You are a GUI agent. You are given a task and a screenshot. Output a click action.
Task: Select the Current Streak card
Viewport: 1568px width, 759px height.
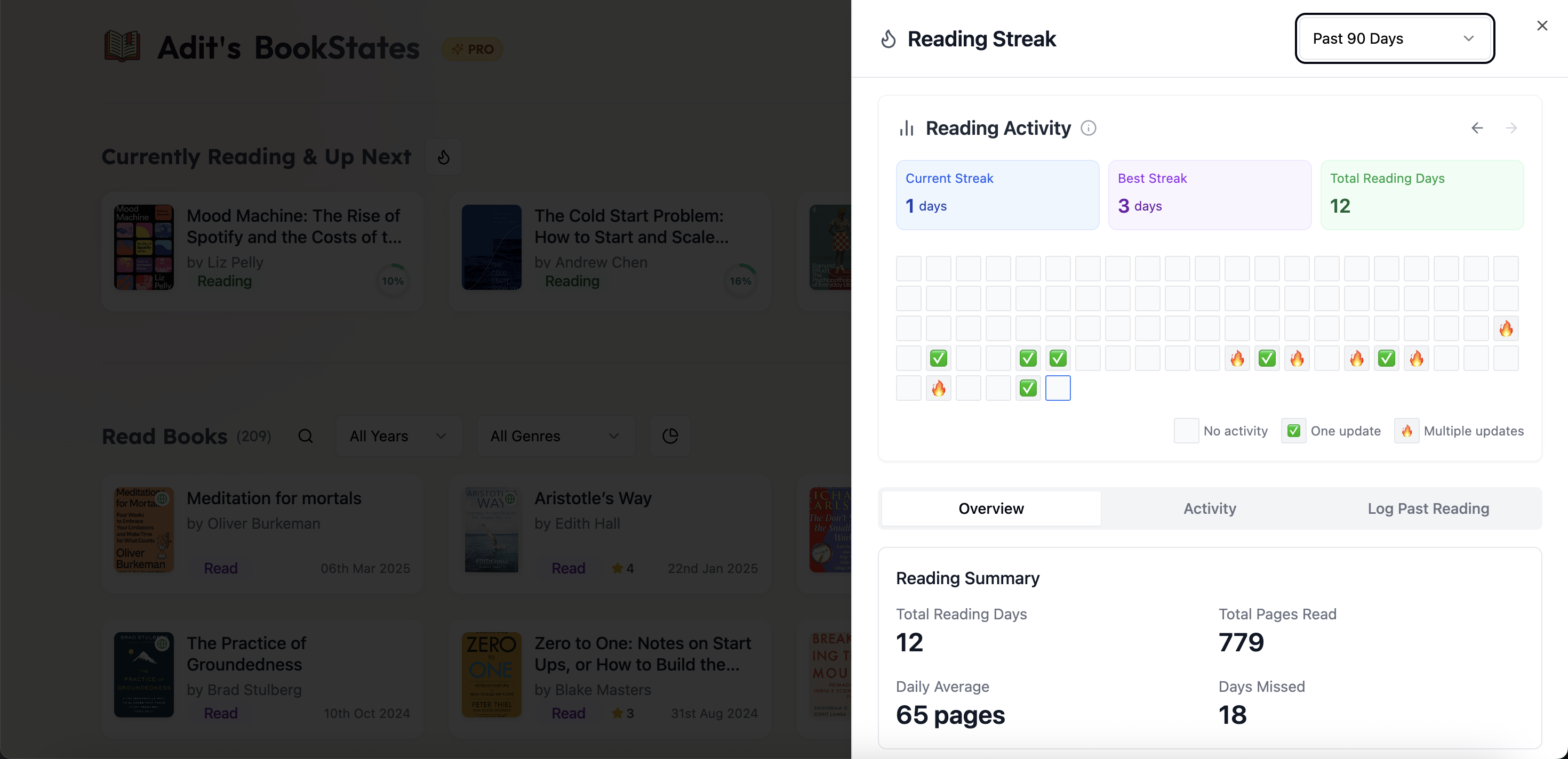[x=998, y=195]
